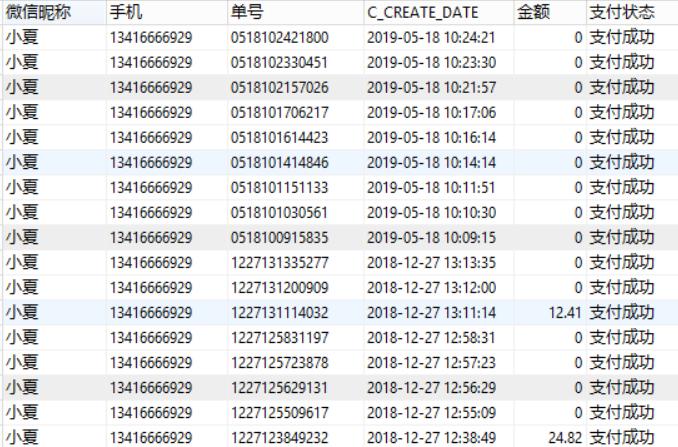The image size is (678, 447).
Task: Select date cell 2018-12-27 13:13:35
Action: click(431, 263)
